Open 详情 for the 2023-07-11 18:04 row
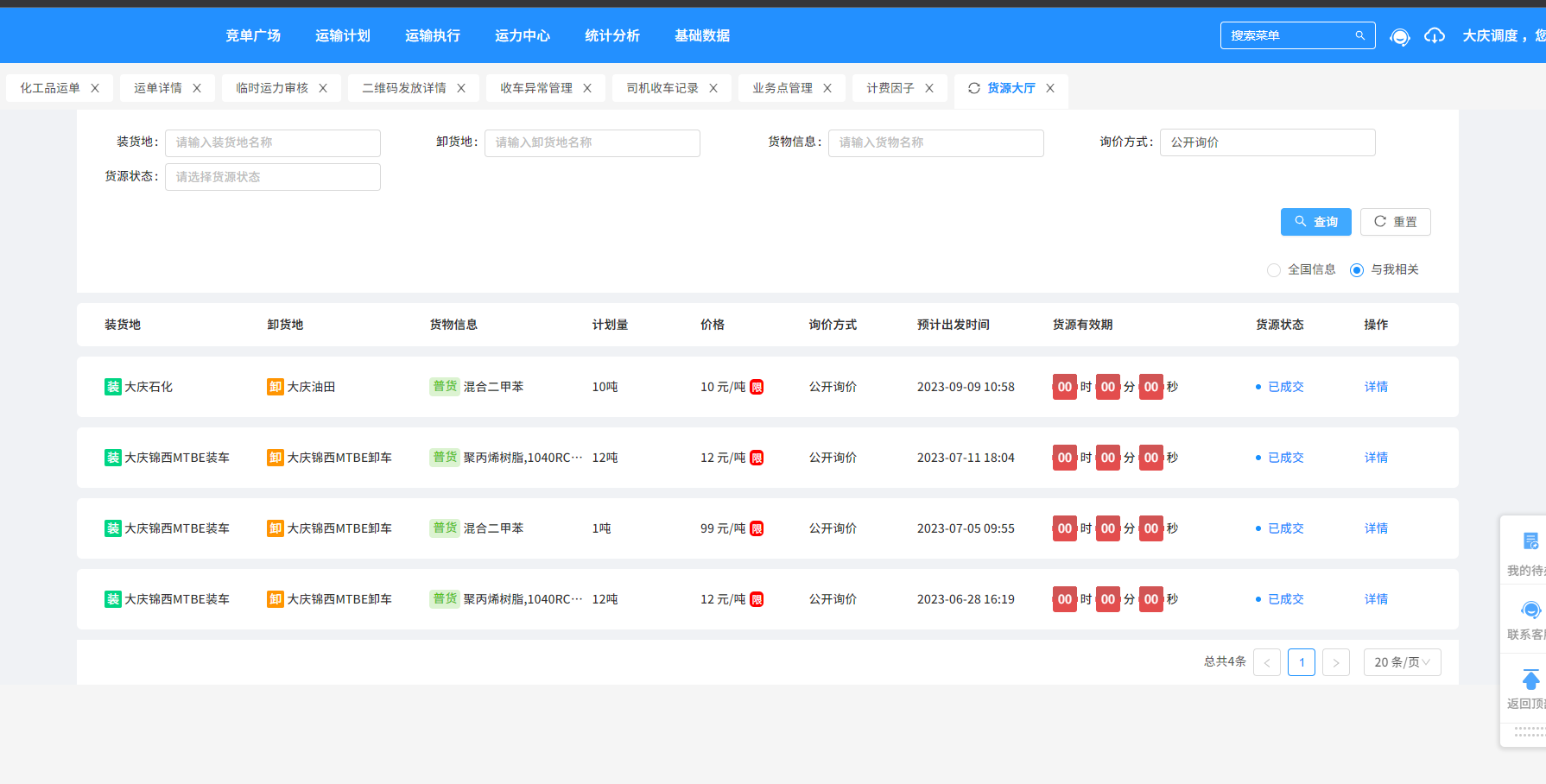Screen dimensions: 1546x784 click(1376, 458)
